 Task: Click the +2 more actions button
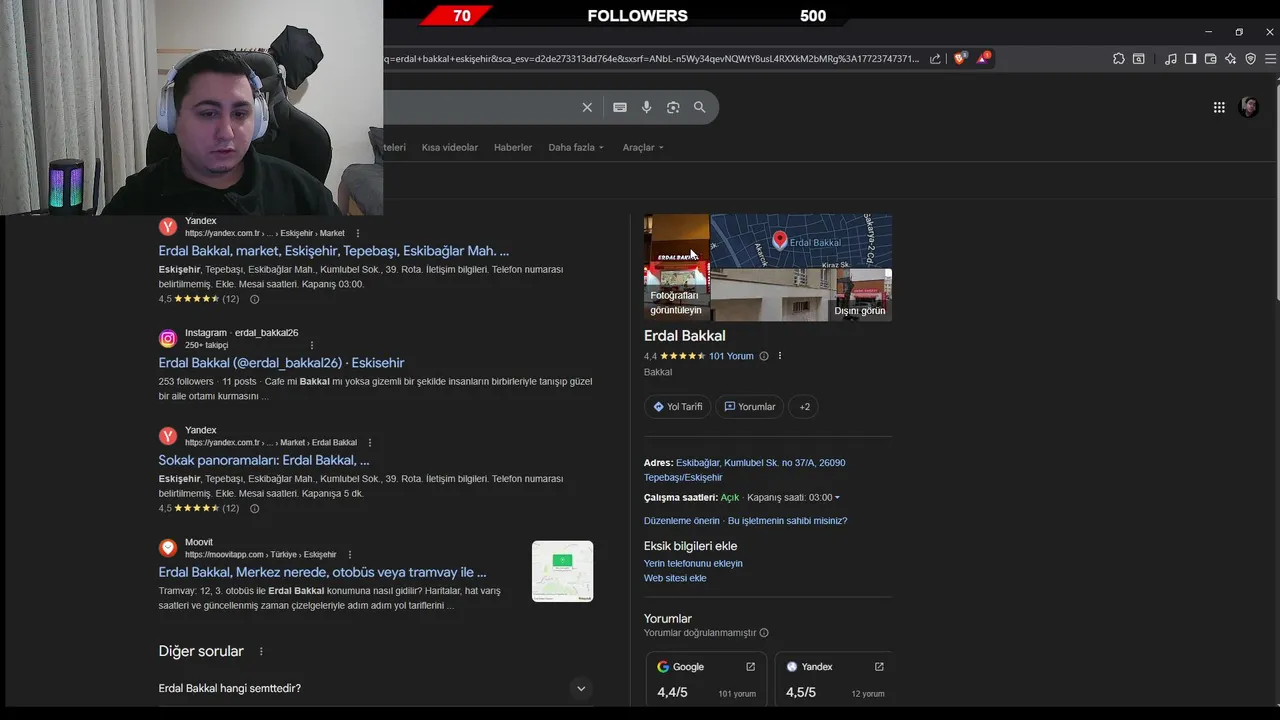point(805,407)
